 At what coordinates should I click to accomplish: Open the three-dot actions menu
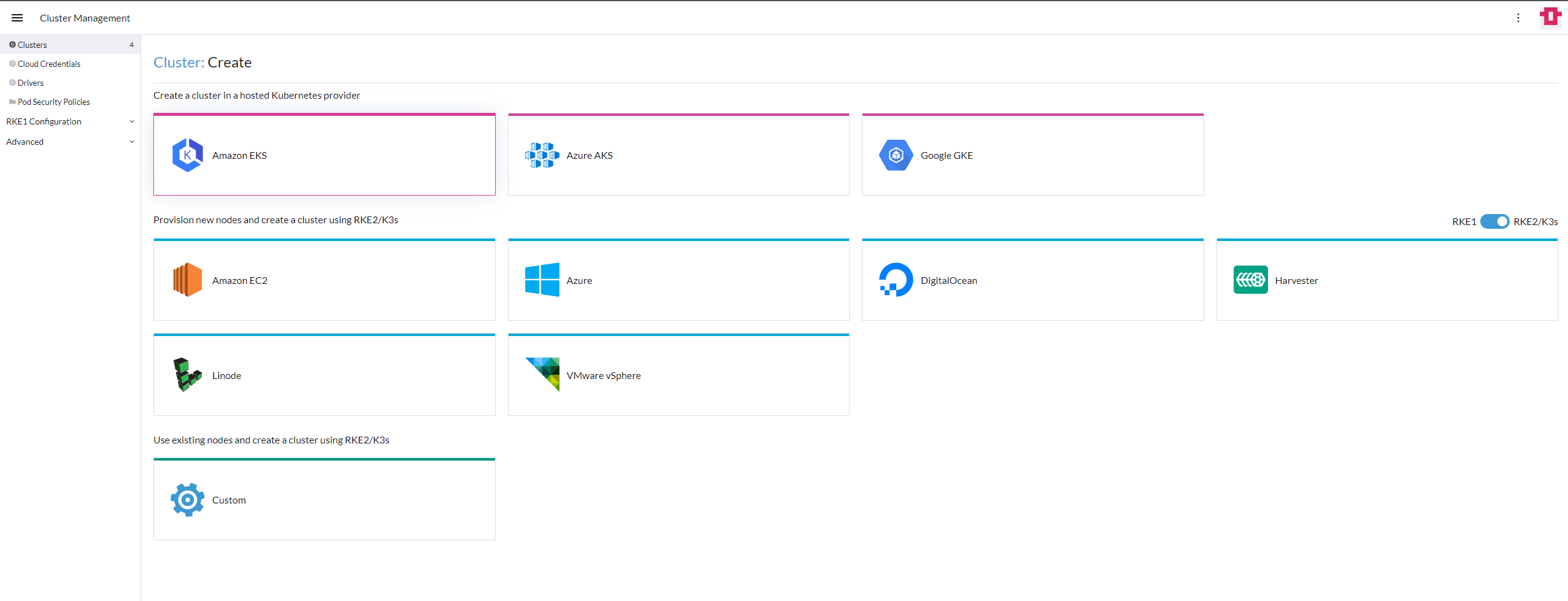[1518, 18]
